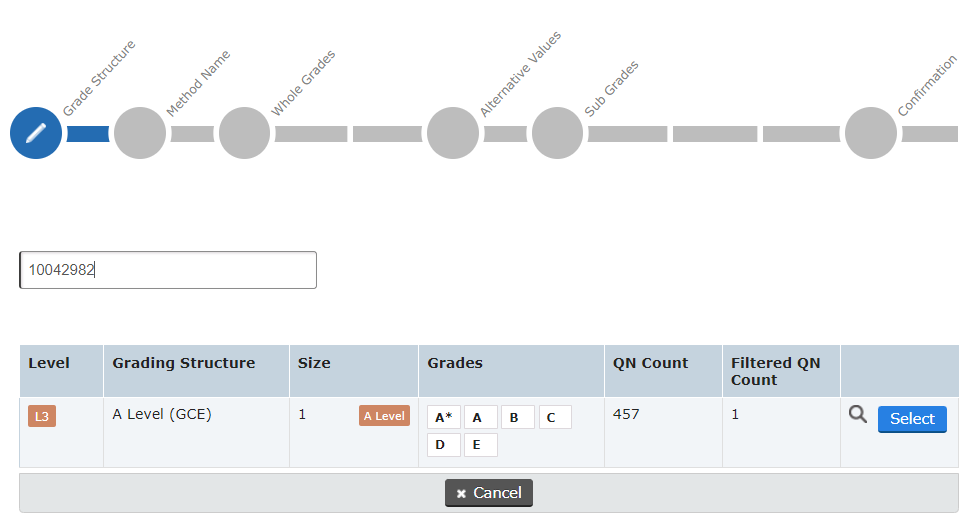The width and height of the screenshot is (975, 519).
Task: Click the E grade box
Action: pyautogui.click(x=480, y=445)
